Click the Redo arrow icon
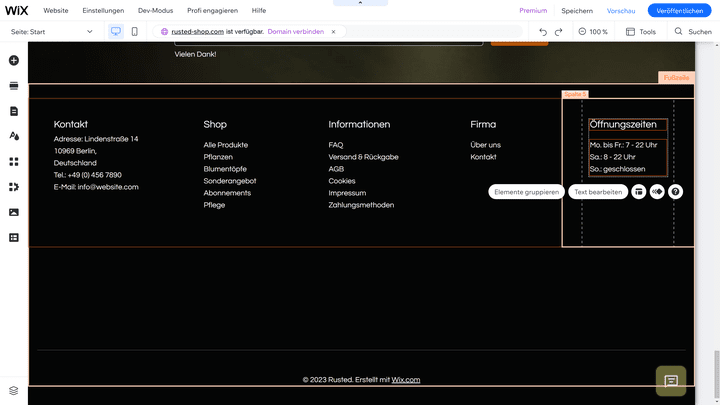The height and width of the screenshot is (405, 720). tap(559, 32)
